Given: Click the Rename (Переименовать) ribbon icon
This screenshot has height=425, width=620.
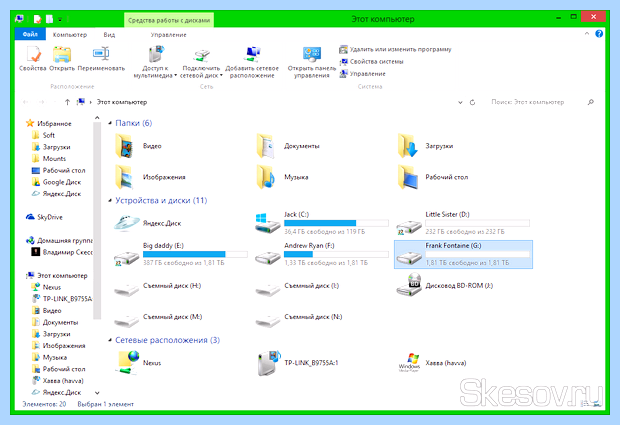Looking at the screenshot, I should pos(101,59).
